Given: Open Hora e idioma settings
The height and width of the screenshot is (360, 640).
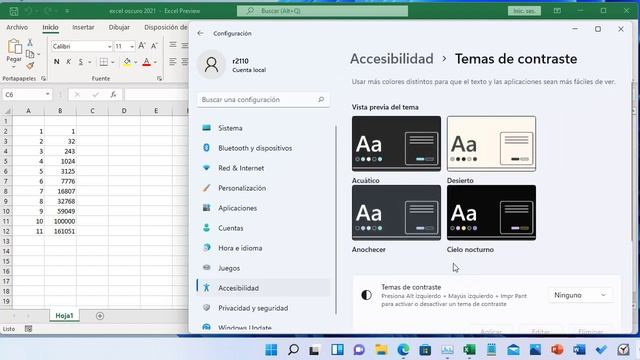Looking at the screenshot, I should coord(263,248).
